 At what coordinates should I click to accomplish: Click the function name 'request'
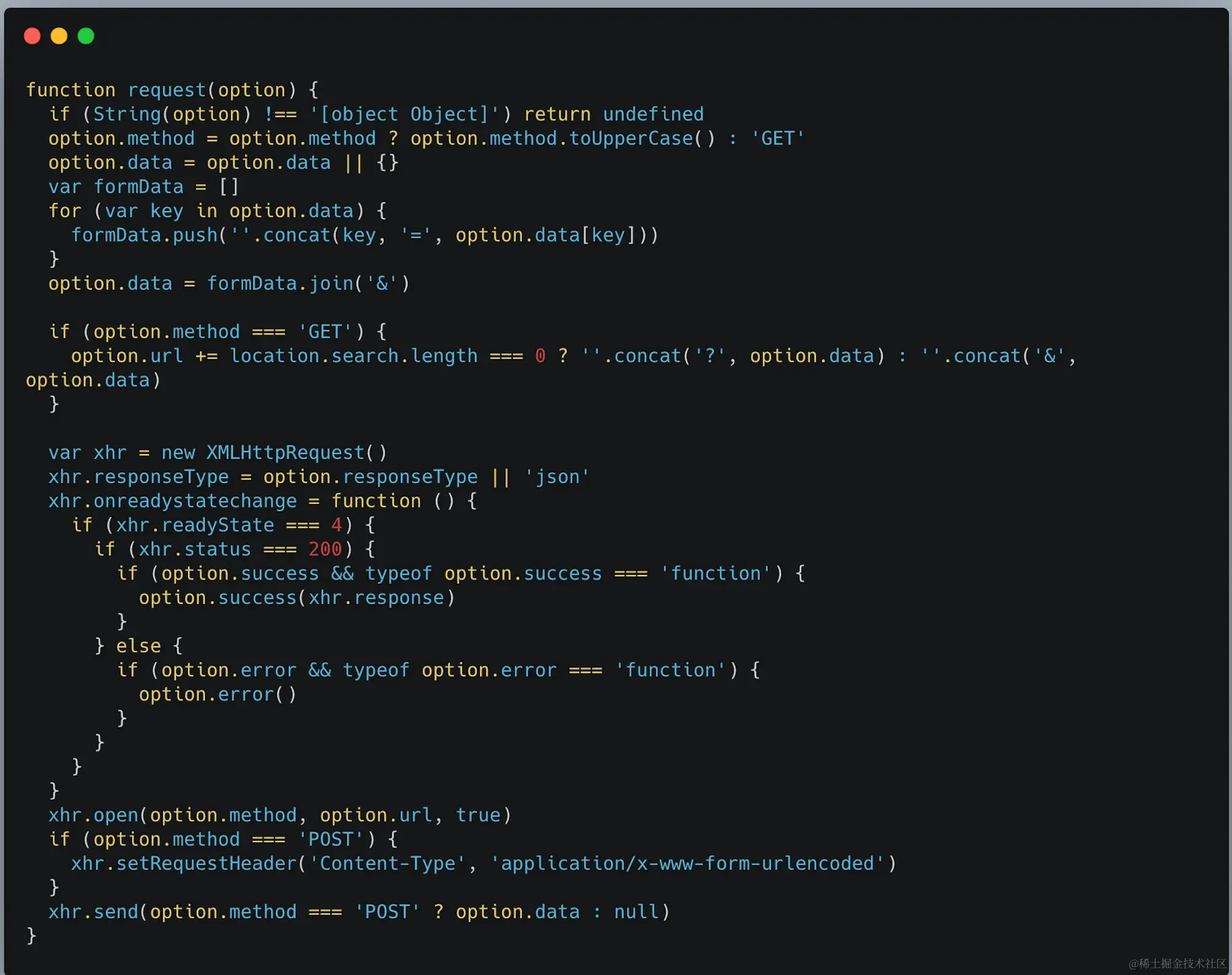tap(166, 90)
